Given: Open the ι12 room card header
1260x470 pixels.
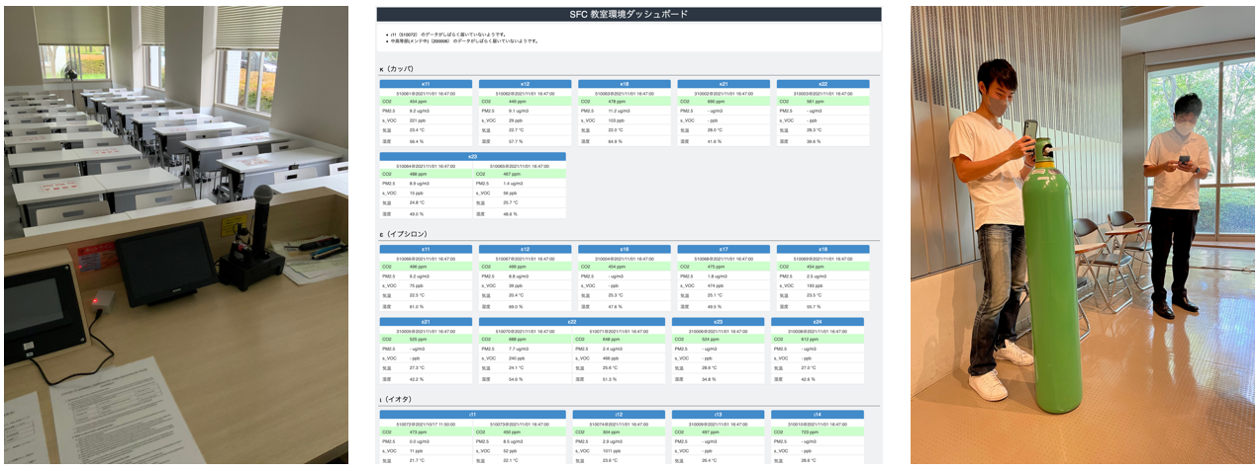Looking at the screenshot, I should [619, 414].
